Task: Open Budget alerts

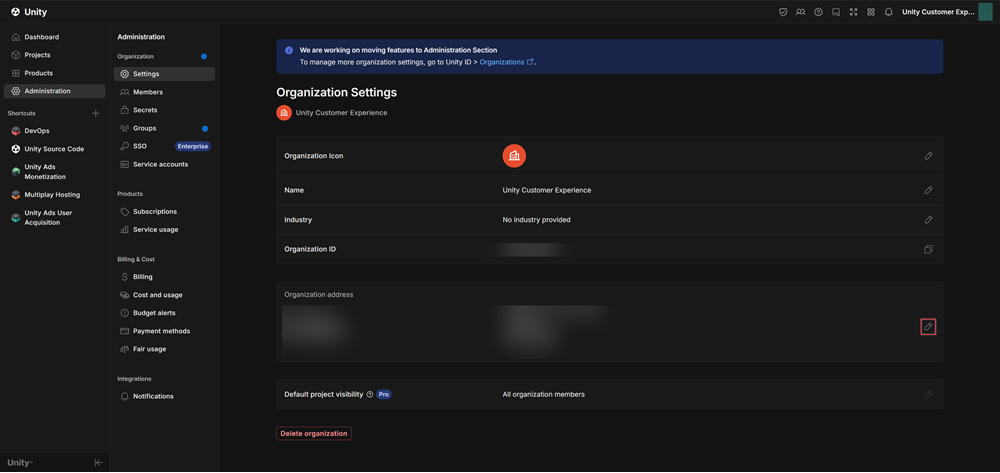Action: [164, 313]
